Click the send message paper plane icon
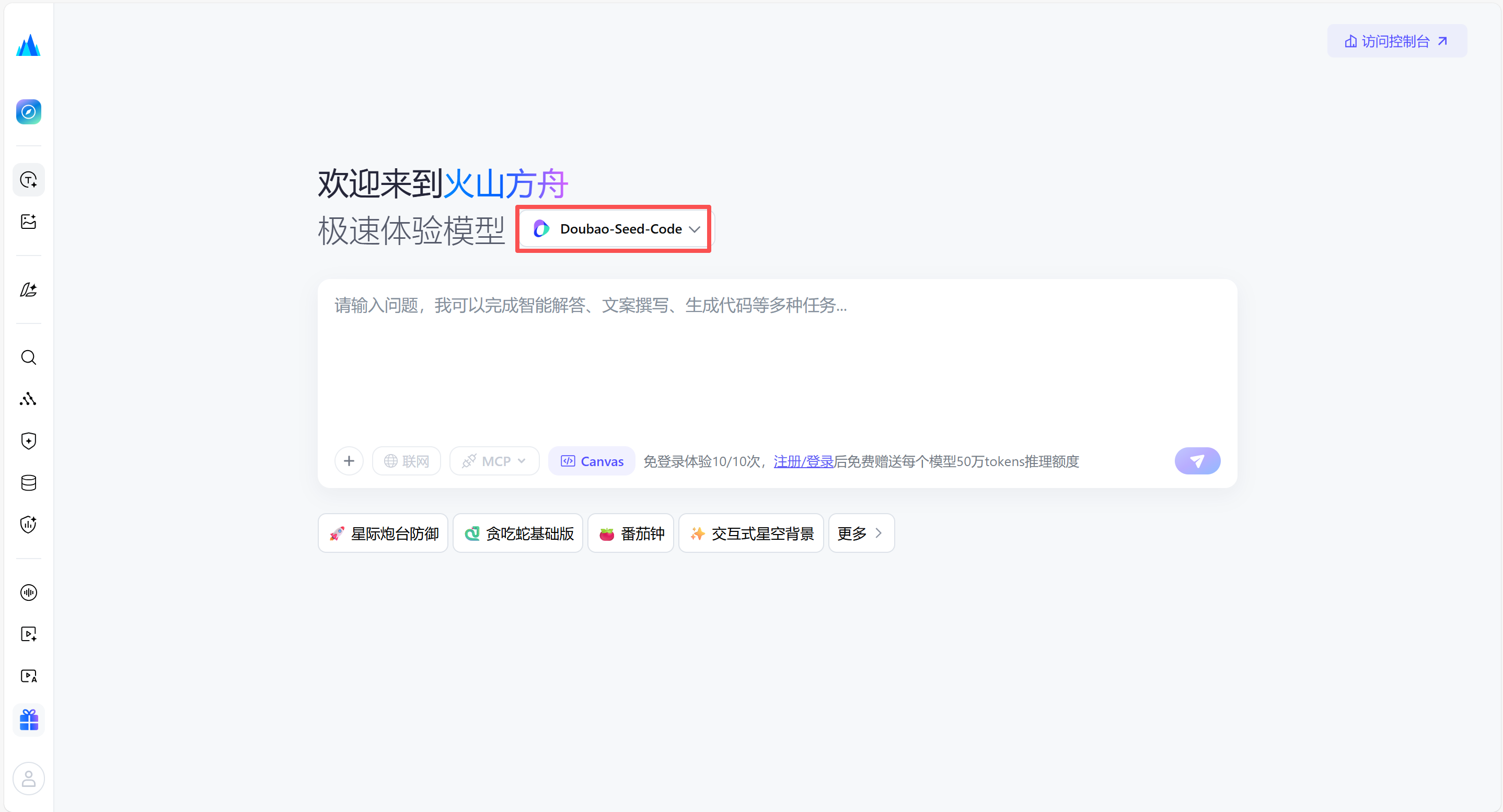1503x812 pixels. pyautogui.click(x=1197, y=461)
